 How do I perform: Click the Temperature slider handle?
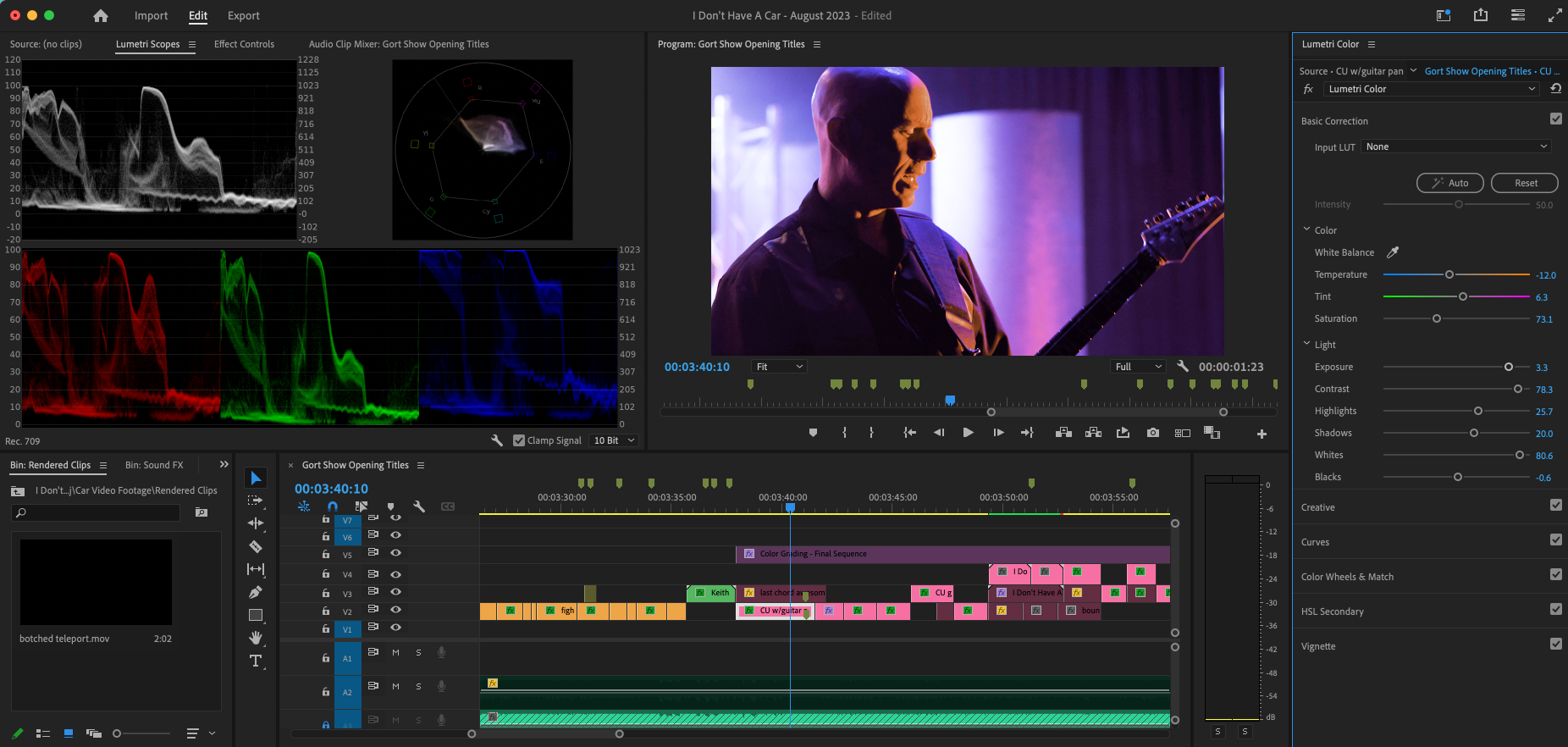[1449, 275]
